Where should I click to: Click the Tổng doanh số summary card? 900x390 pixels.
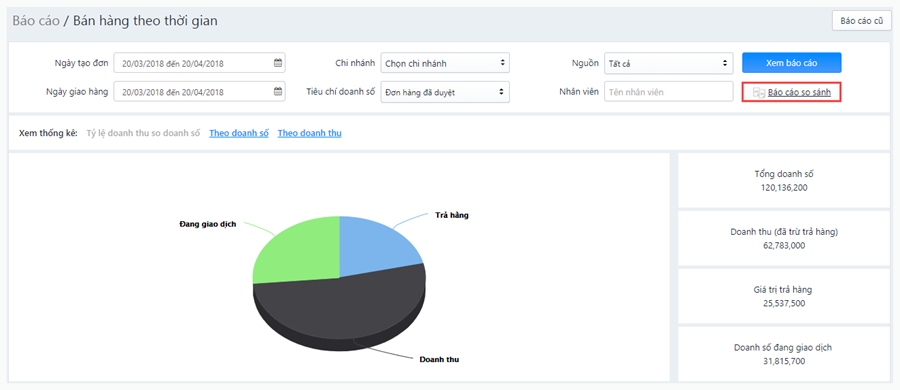click(x=784, y=180)
